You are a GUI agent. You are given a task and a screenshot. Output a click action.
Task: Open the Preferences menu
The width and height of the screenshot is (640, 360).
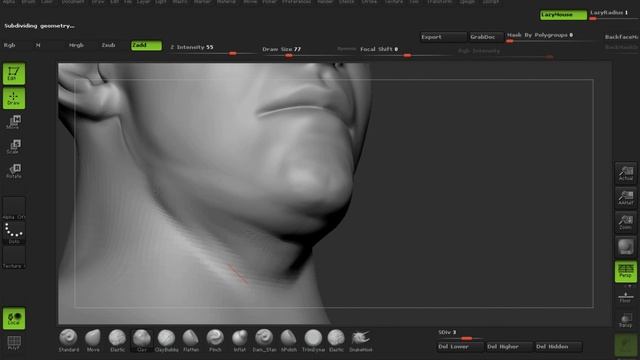tap(297, 2)
